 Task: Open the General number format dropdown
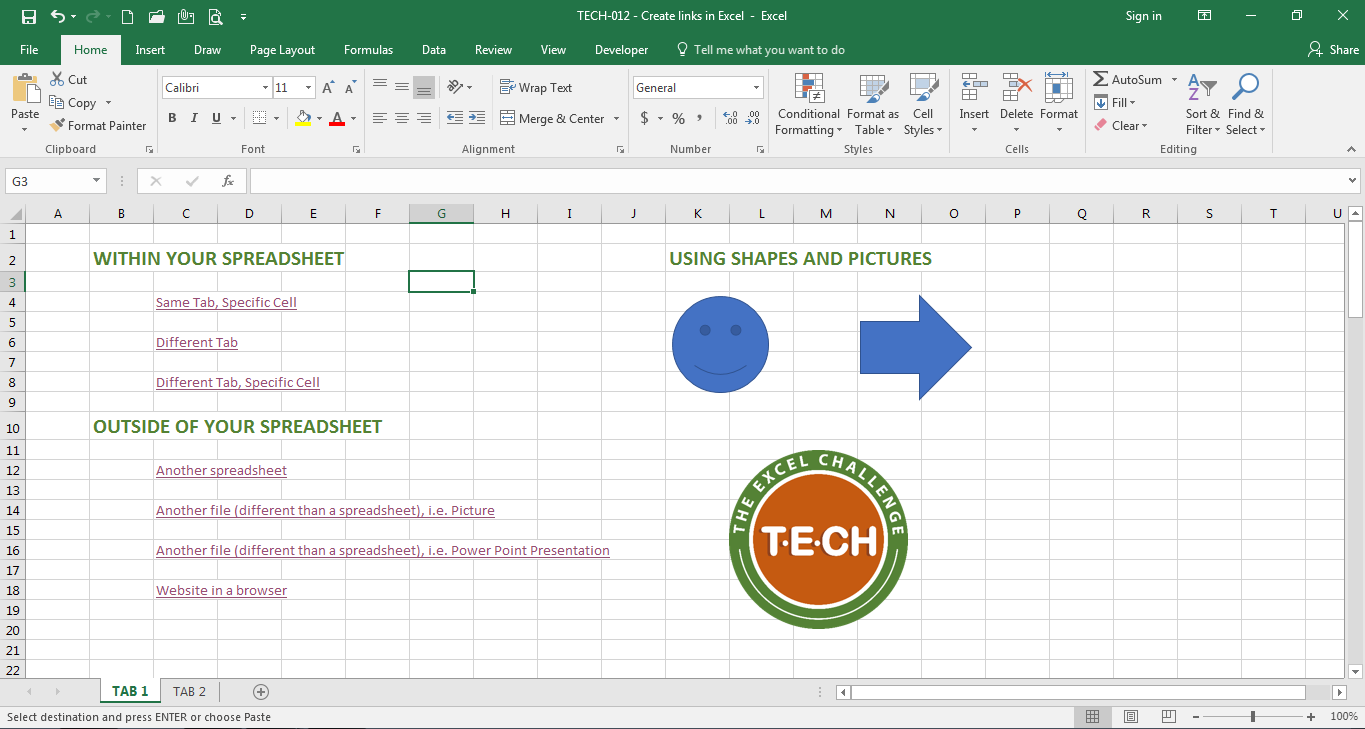click(756, 88)
